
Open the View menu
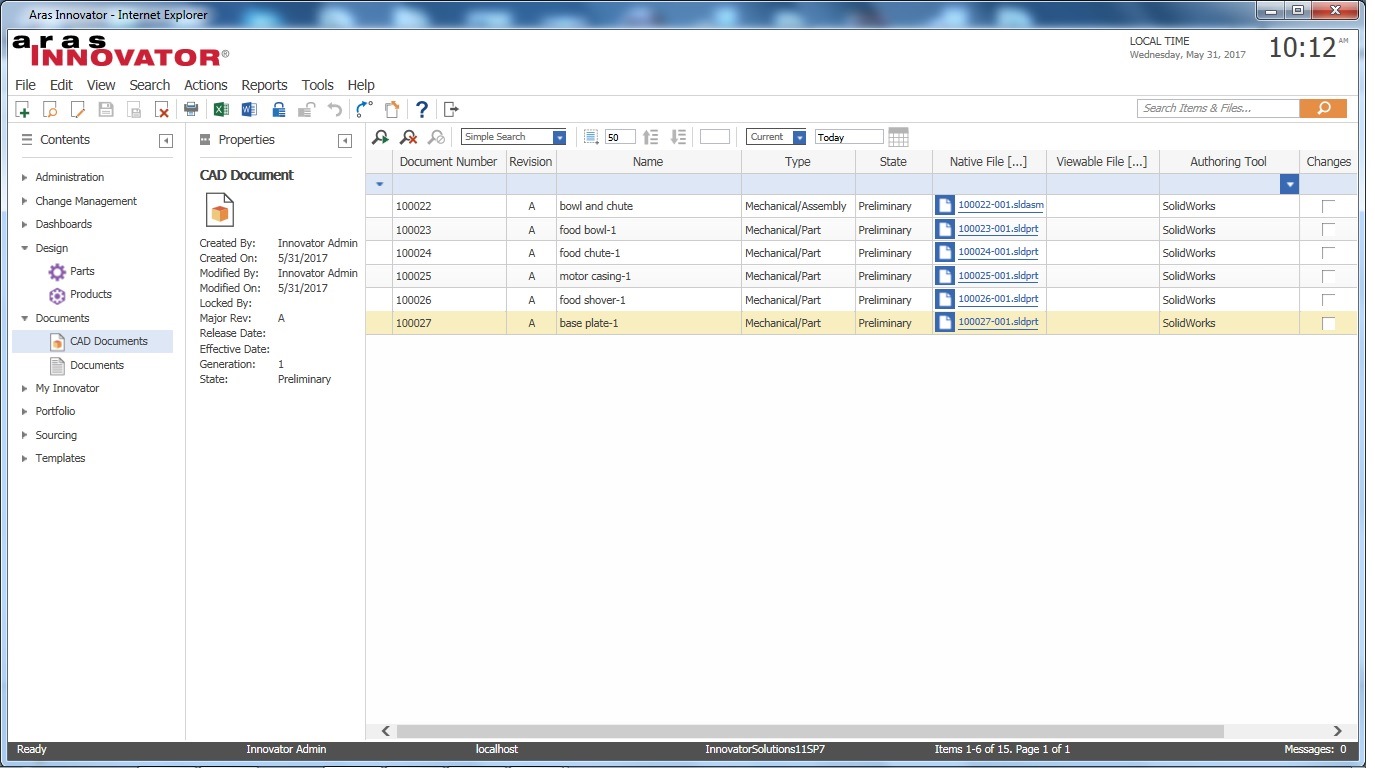101,85
